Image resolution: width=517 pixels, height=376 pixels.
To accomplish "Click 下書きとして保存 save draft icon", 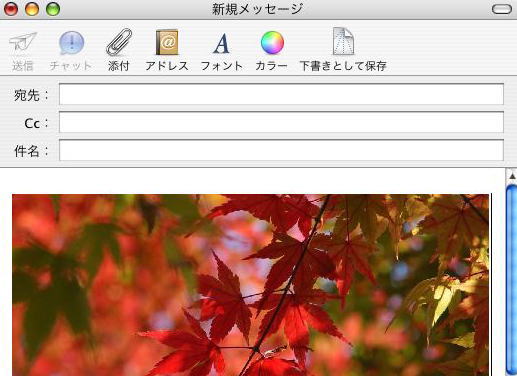I will point(343,41).
